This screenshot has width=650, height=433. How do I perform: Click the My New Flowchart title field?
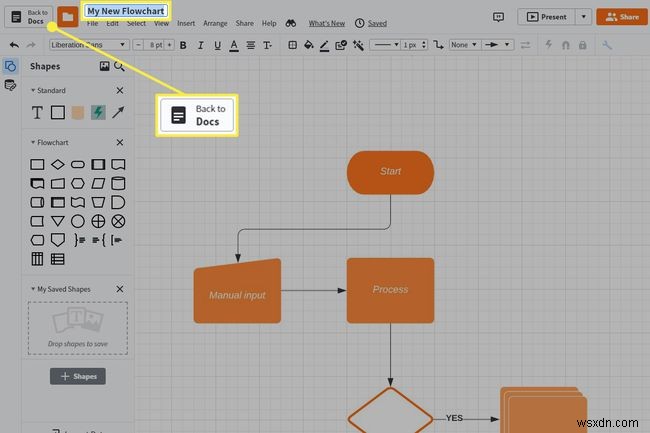click(x=126, y=11)
